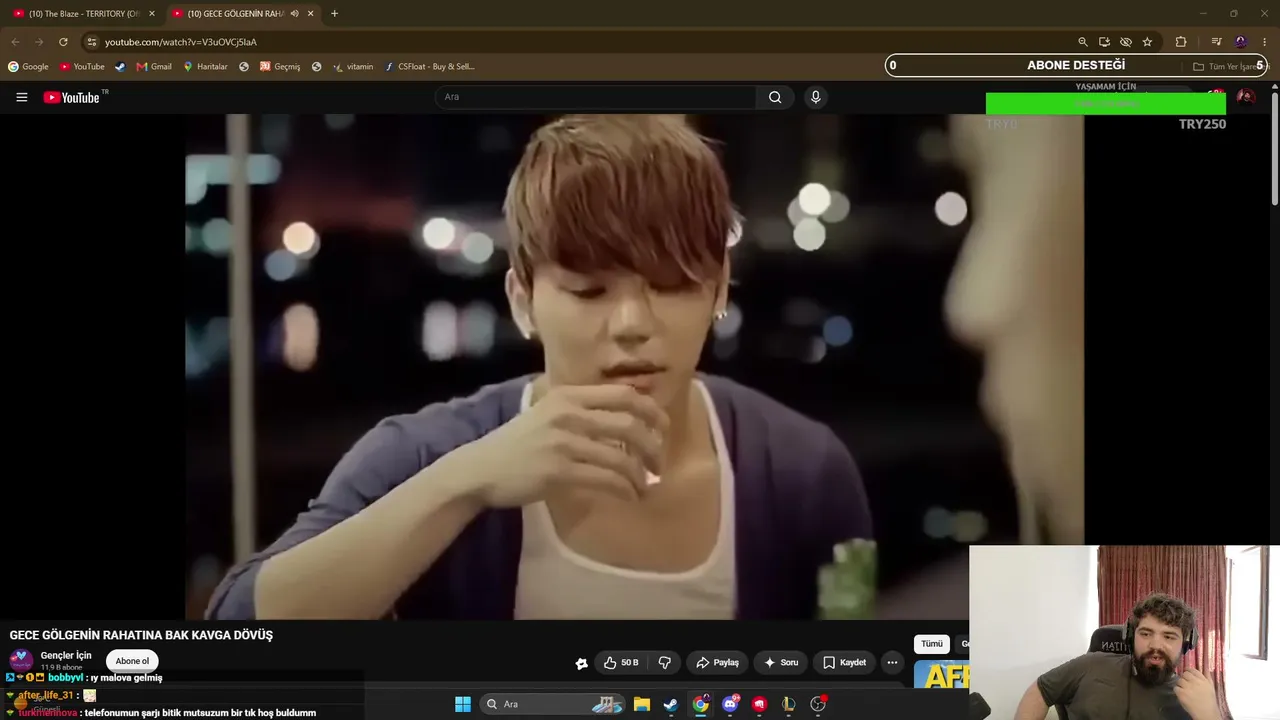Screen dimensions: 1280x720
Task: Open Discord from the taskbar
Action: point(730,704)
